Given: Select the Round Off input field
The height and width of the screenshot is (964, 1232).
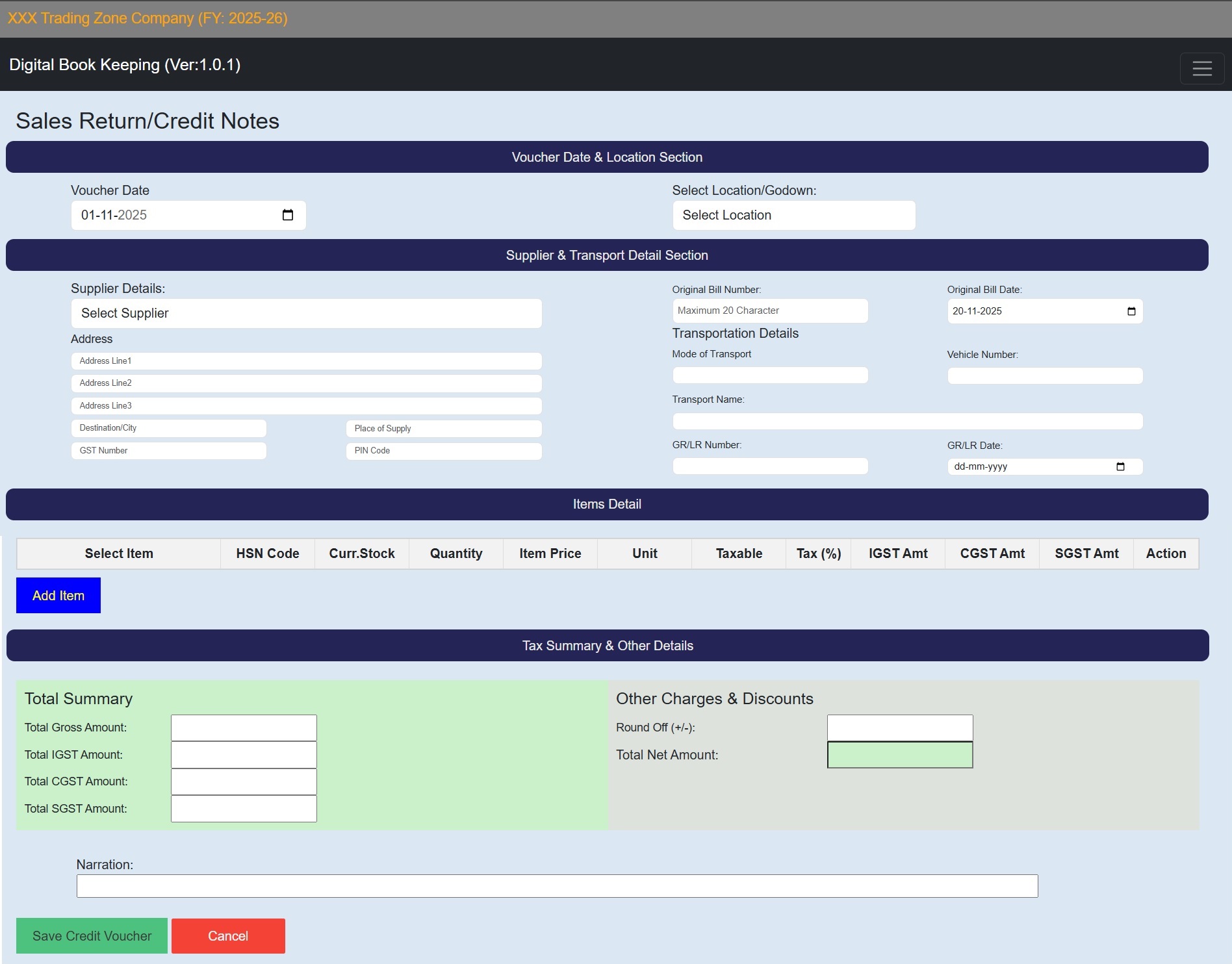Looking at the screenshot, I should click(x=899, y=728).
